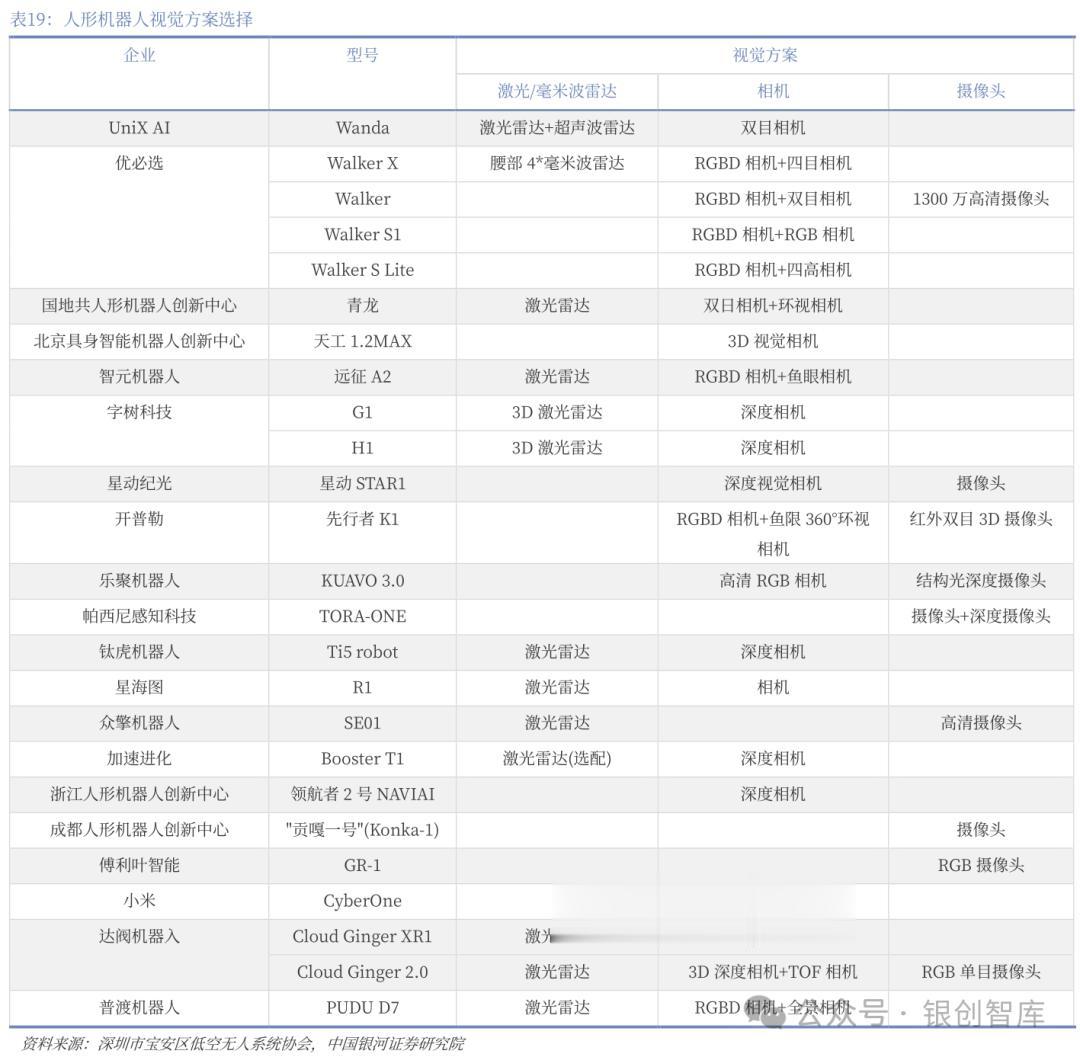Click the 'Walker S Lite' model cell
The image size is (1080, 1057).
coord(362,270)
